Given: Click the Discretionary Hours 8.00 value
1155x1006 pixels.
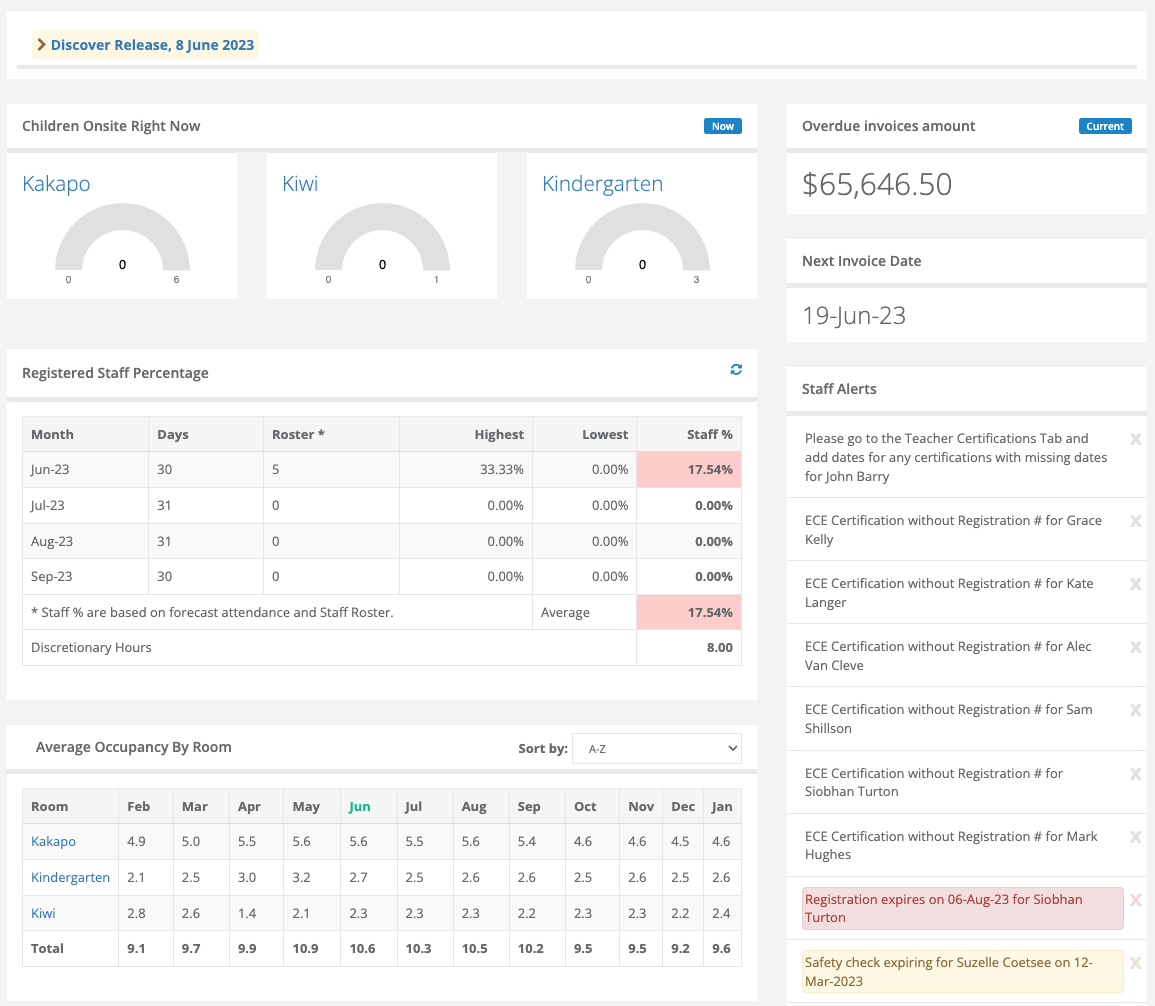Looking at the screenshot, I should [719, 647].
